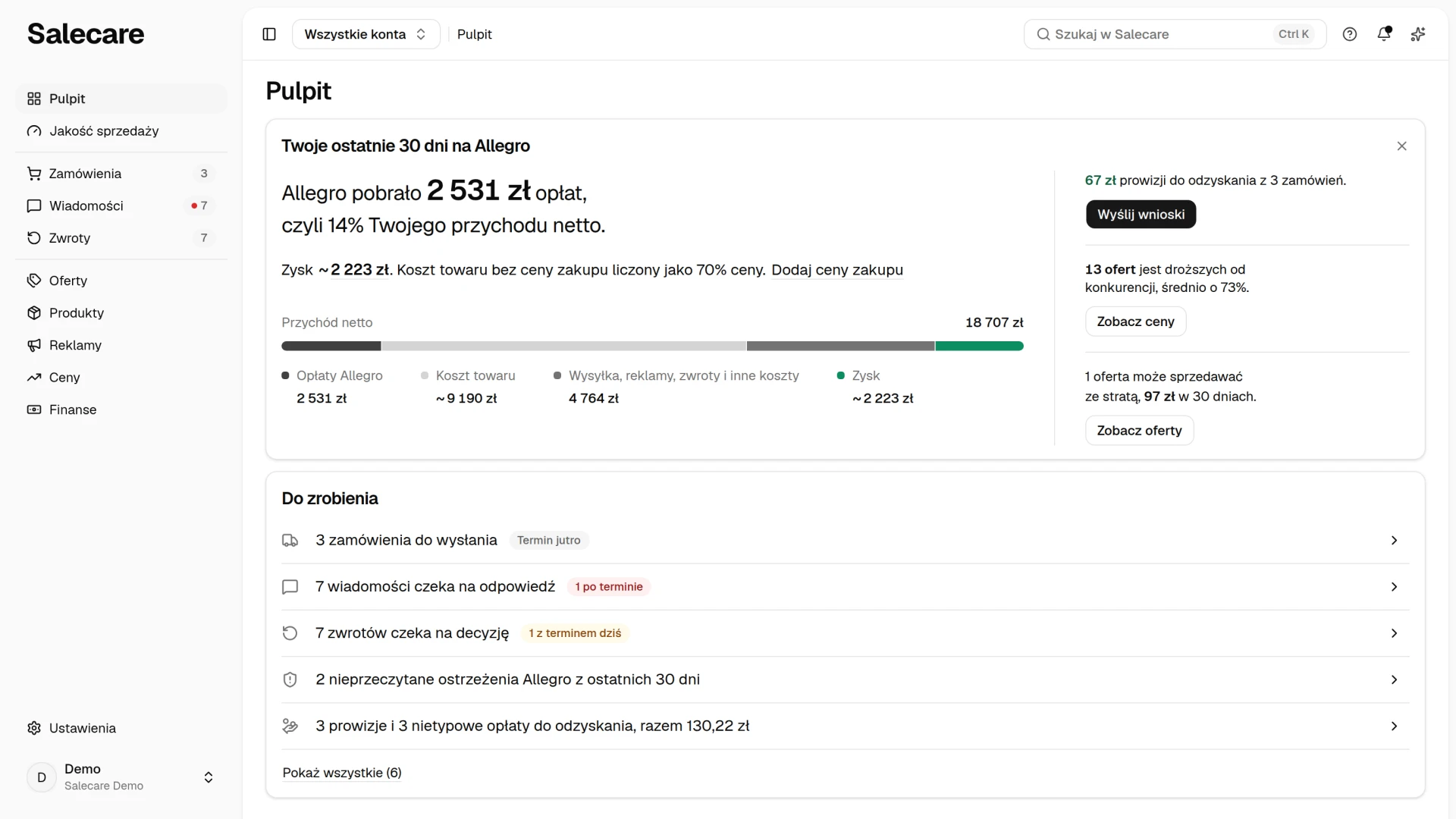The image size is (1456, 819).
Task: Click the Termin jutro badge
Action: [x=549, y=541]
